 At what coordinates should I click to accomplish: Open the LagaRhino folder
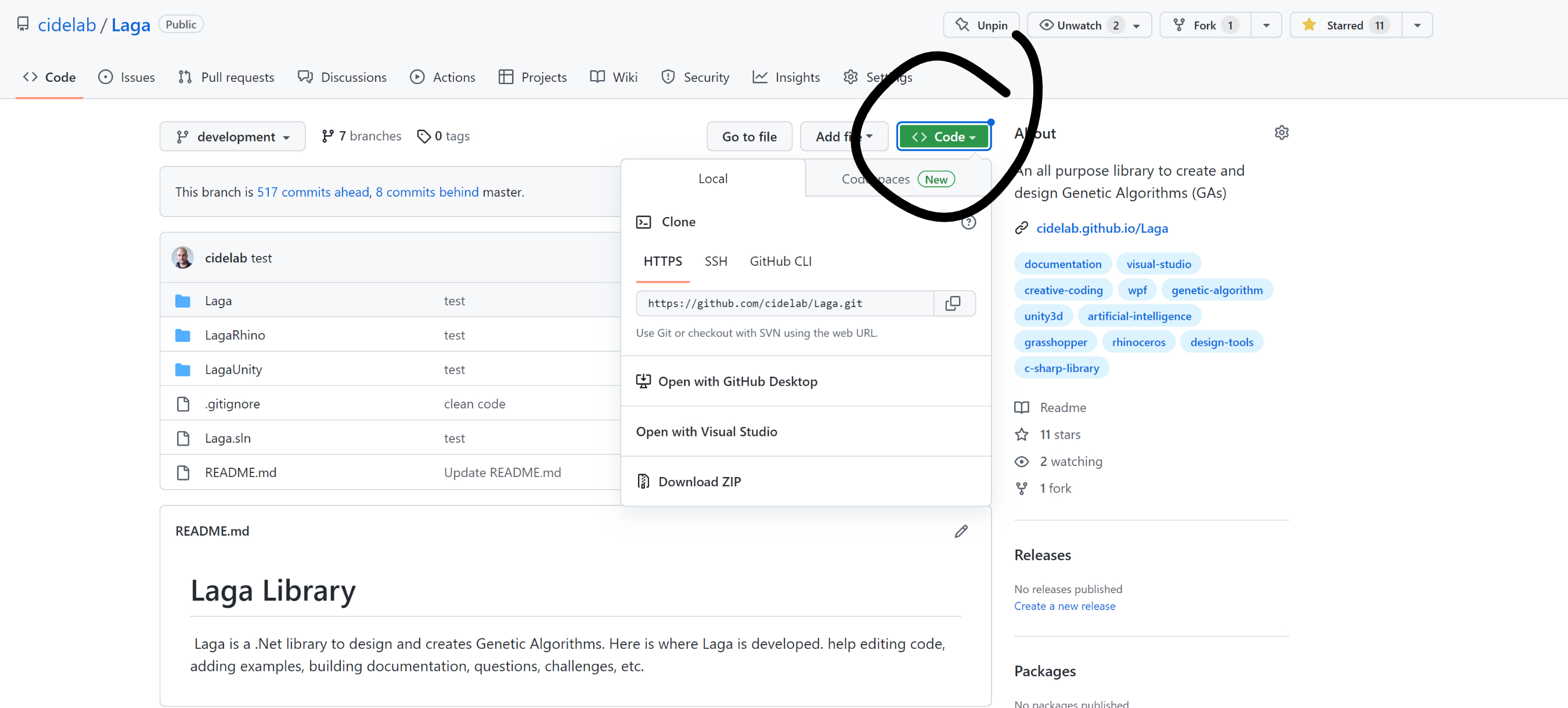coord(235,335)
